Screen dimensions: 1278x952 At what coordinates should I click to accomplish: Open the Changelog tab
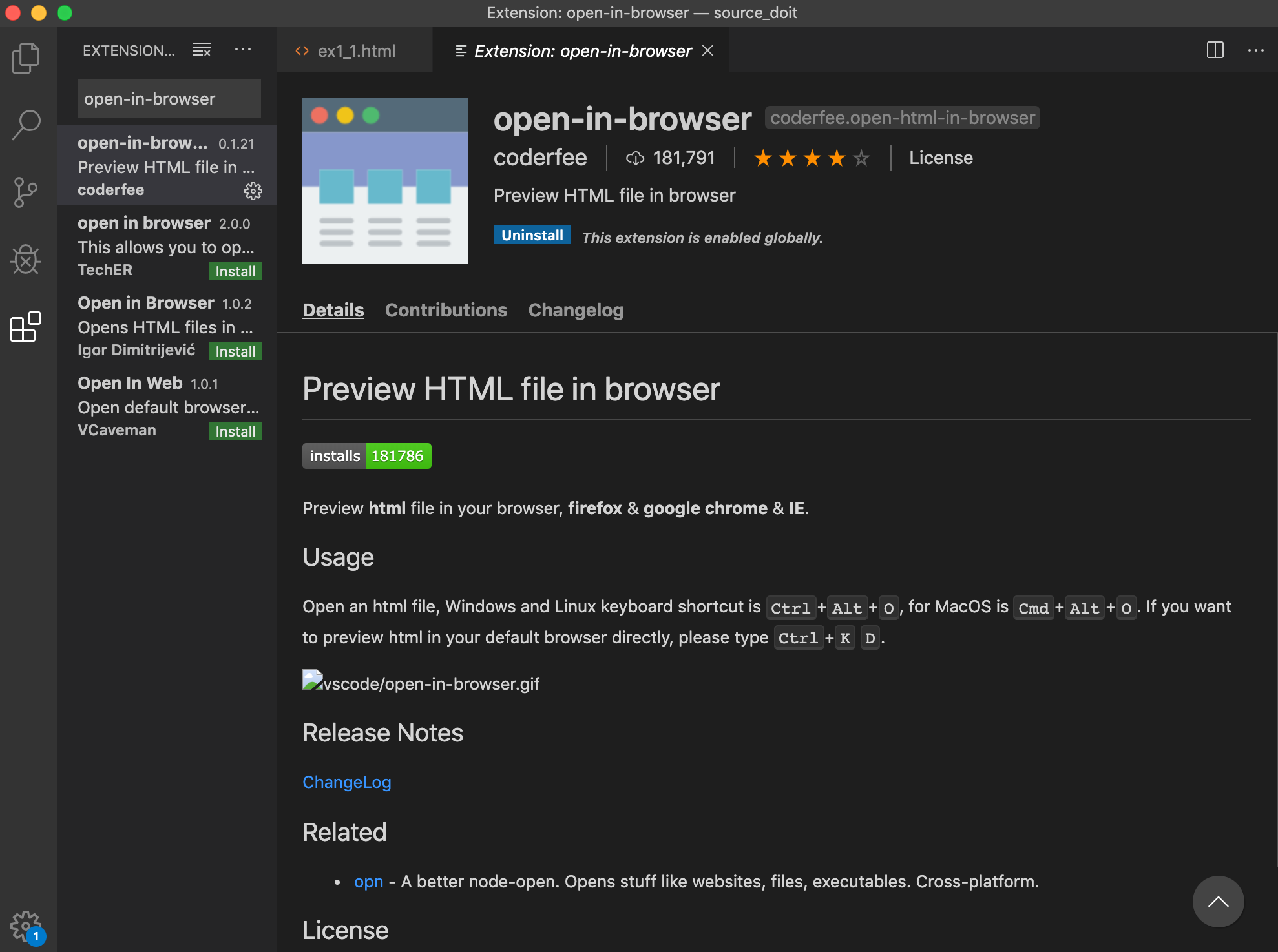point(576,310)
